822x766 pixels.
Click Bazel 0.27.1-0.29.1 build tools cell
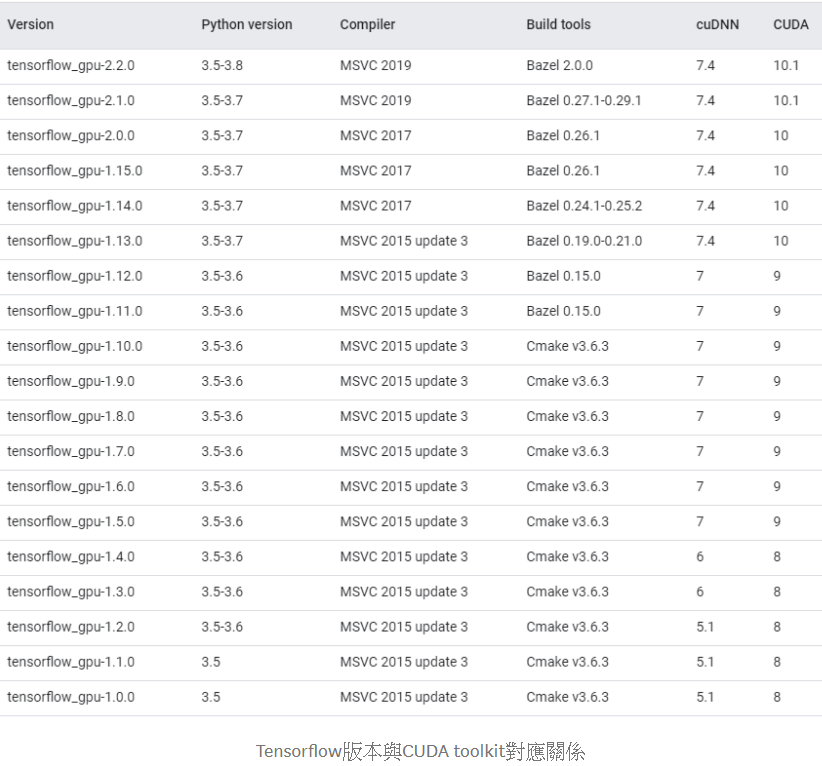(x=583, y=101)
